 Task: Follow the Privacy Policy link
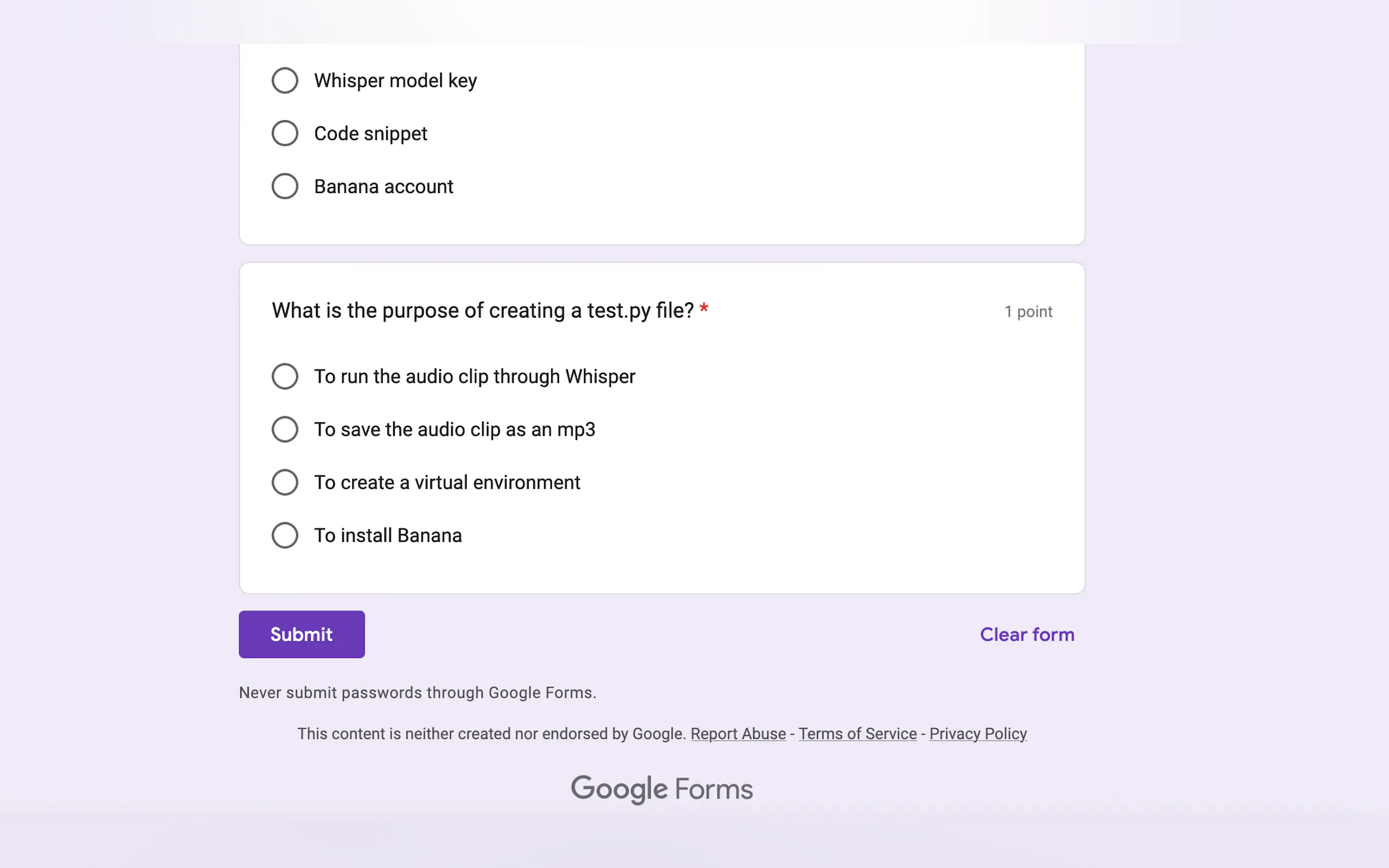(x=978, y=734)
